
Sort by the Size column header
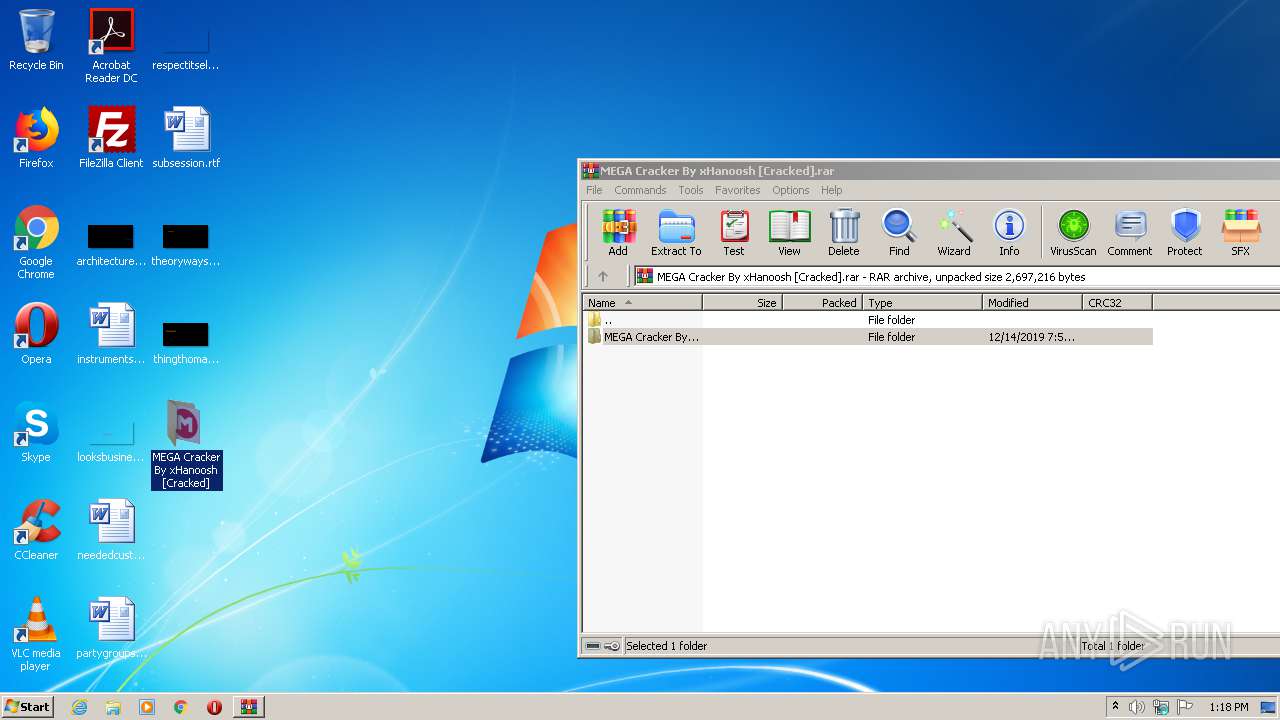pos(742,302)
